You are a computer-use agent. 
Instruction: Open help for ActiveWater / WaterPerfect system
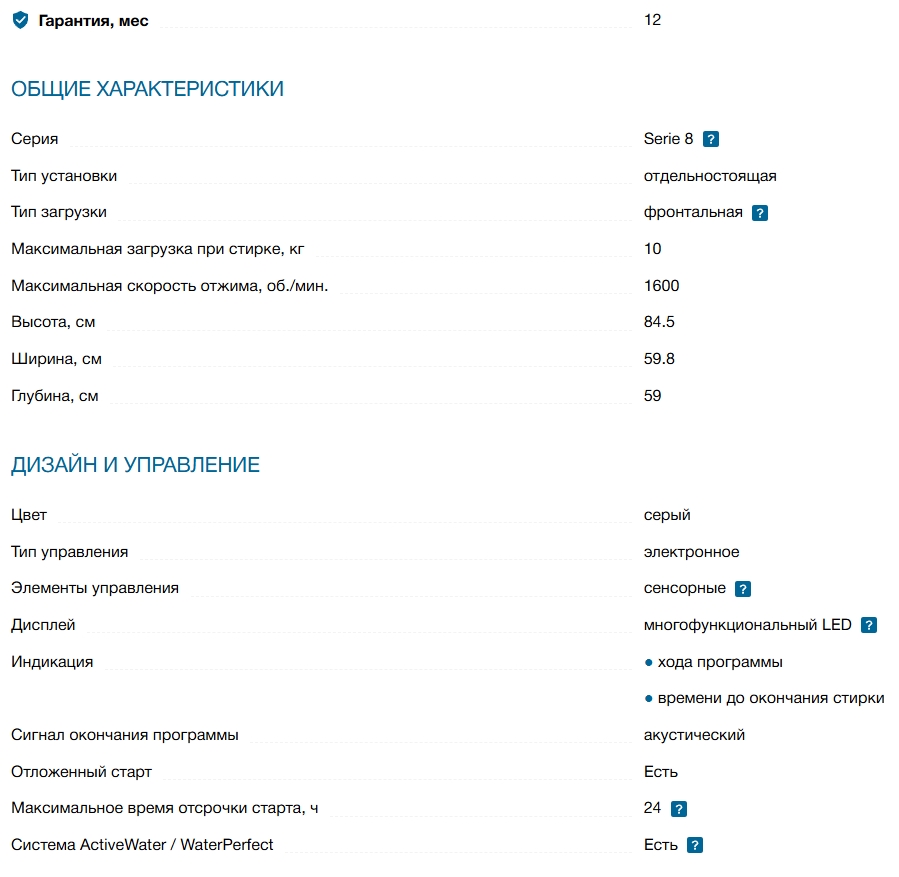point(695,846)
